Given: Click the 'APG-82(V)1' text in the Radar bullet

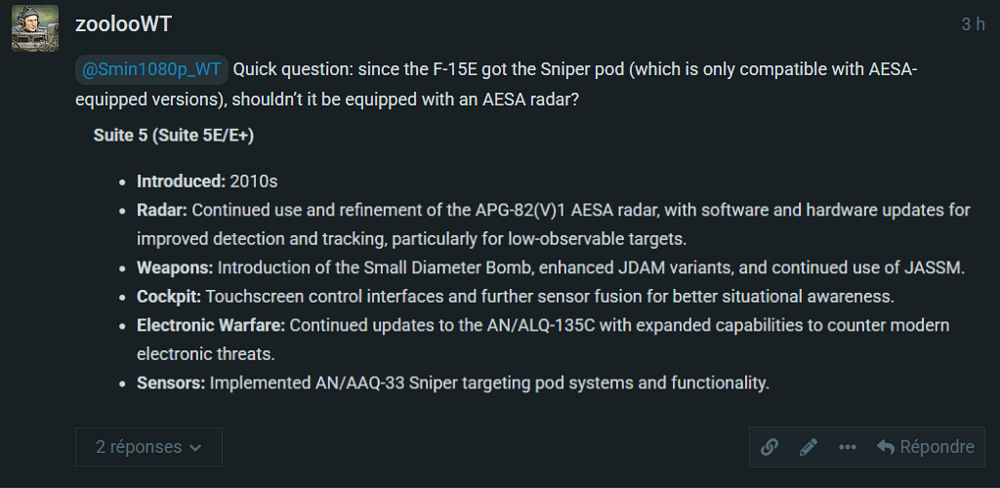Looking at the screenshot, I should point(515,211).
